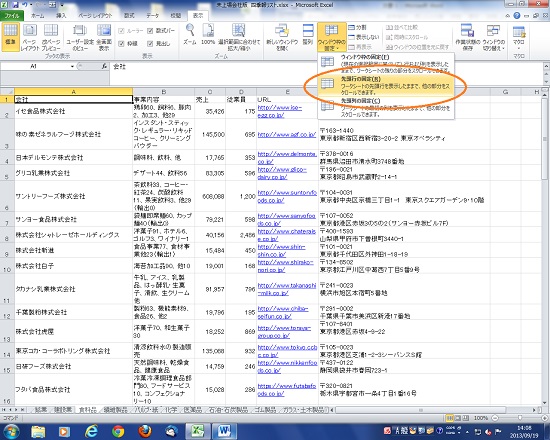Open 新しいウィンドウを開く (New Window)
Image resolution: width=550 pixels, height=440 pixels.
coord(282,36)
